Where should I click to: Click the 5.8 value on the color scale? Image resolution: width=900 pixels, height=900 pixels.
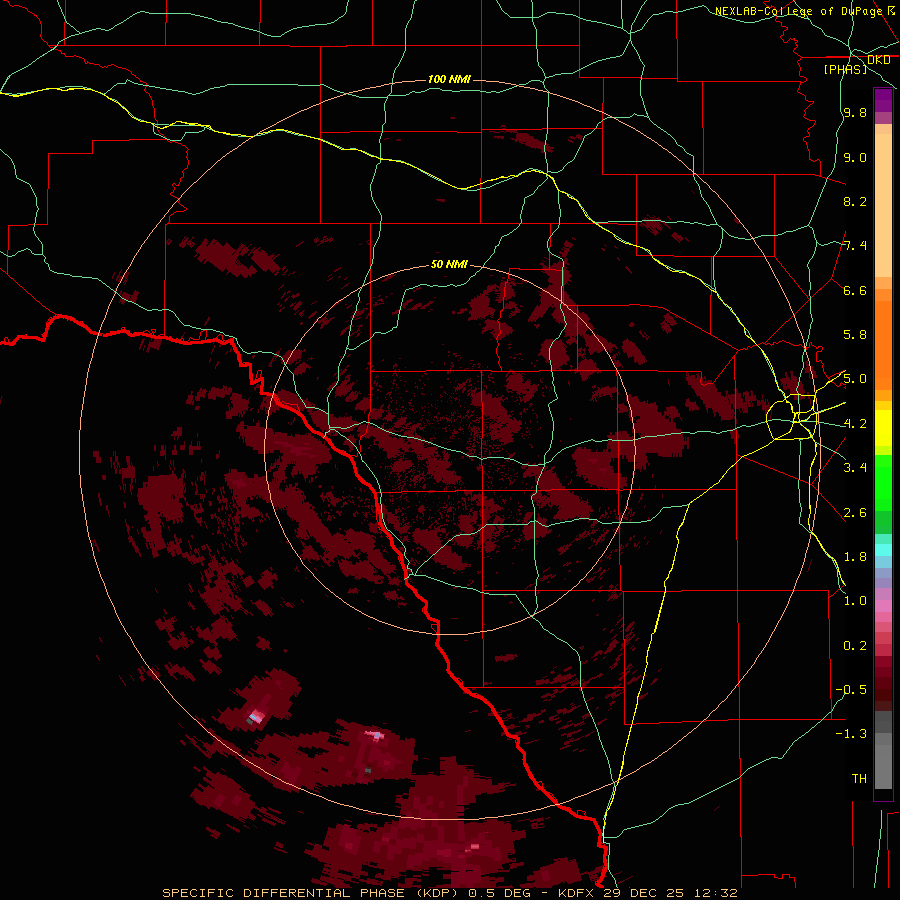pos(855,335)
